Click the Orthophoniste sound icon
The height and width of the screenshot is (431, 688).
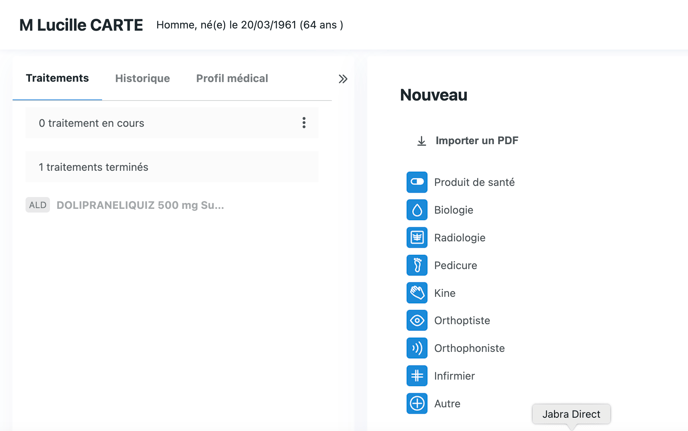pos(417,348)
